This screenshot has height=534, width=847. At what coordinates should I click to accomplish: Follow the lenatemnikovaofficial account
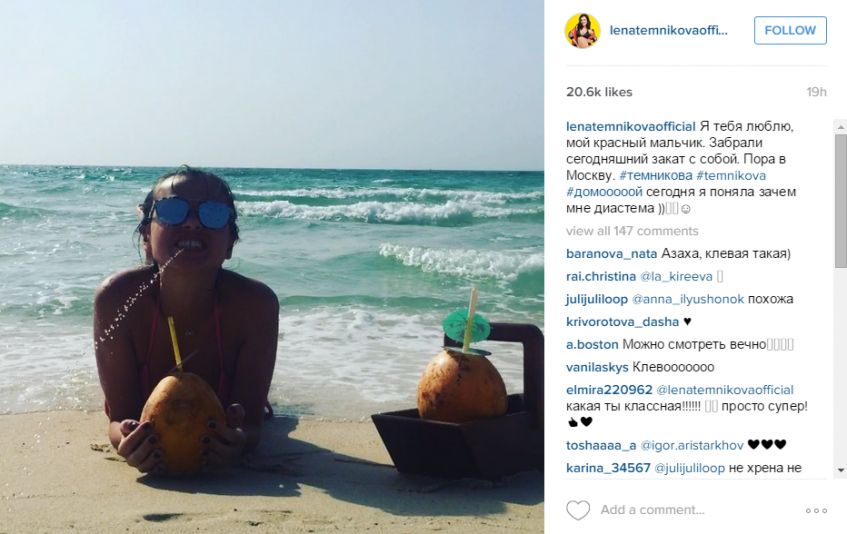point(790,30)
